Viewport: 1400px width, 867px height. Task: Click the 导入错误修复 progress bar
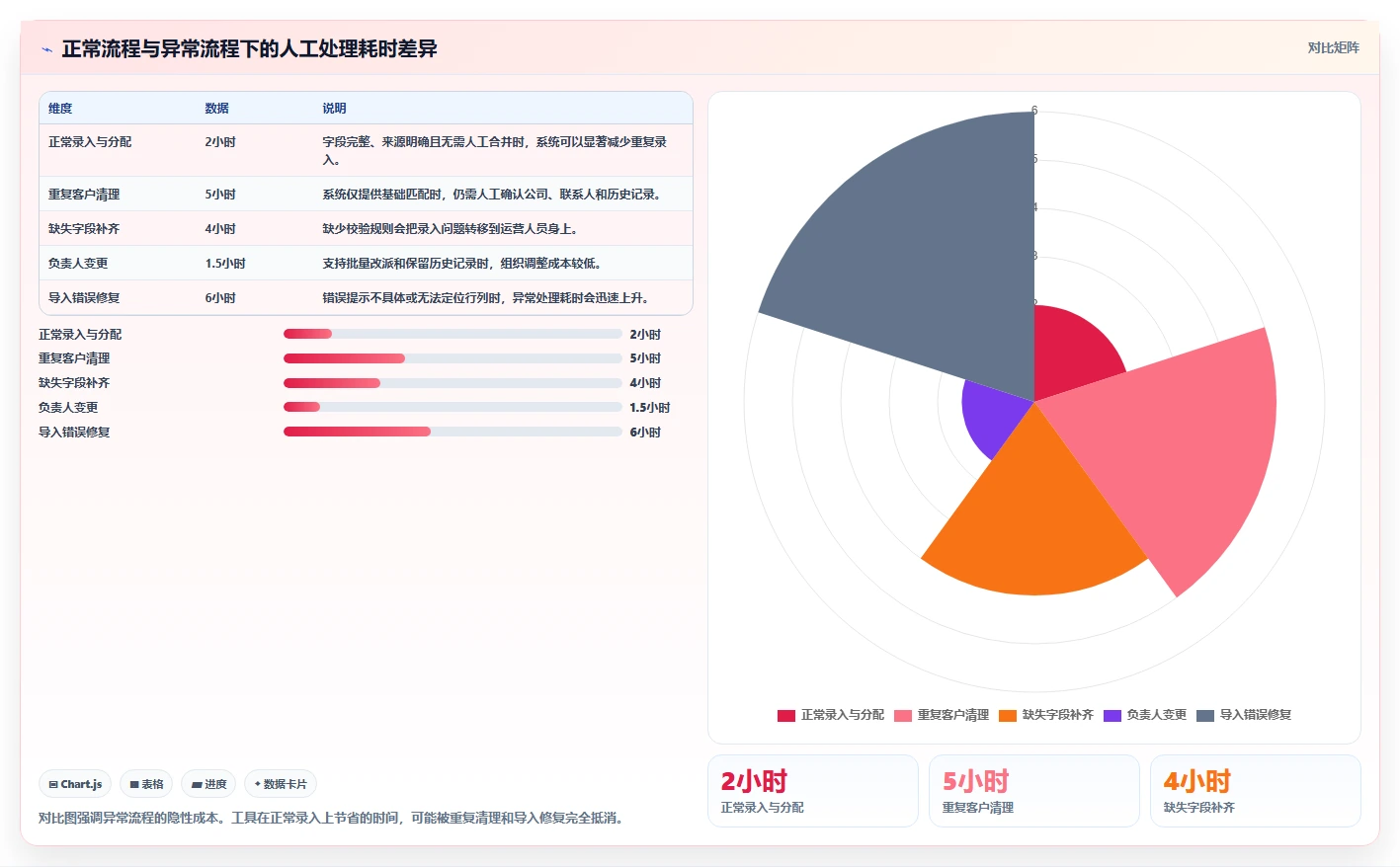[x=453, y=432]
